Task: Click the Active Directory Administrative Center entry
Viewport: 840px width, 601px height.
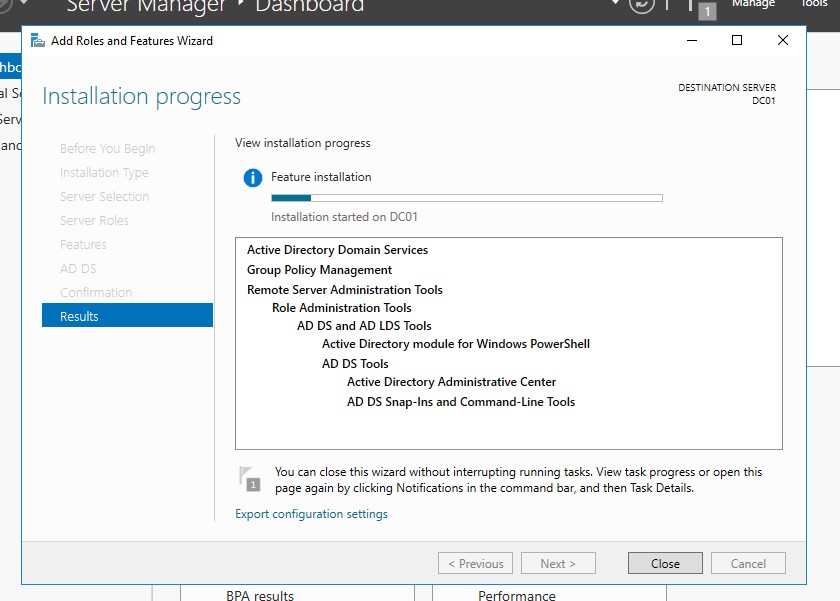Action: (x=452, y=382)
